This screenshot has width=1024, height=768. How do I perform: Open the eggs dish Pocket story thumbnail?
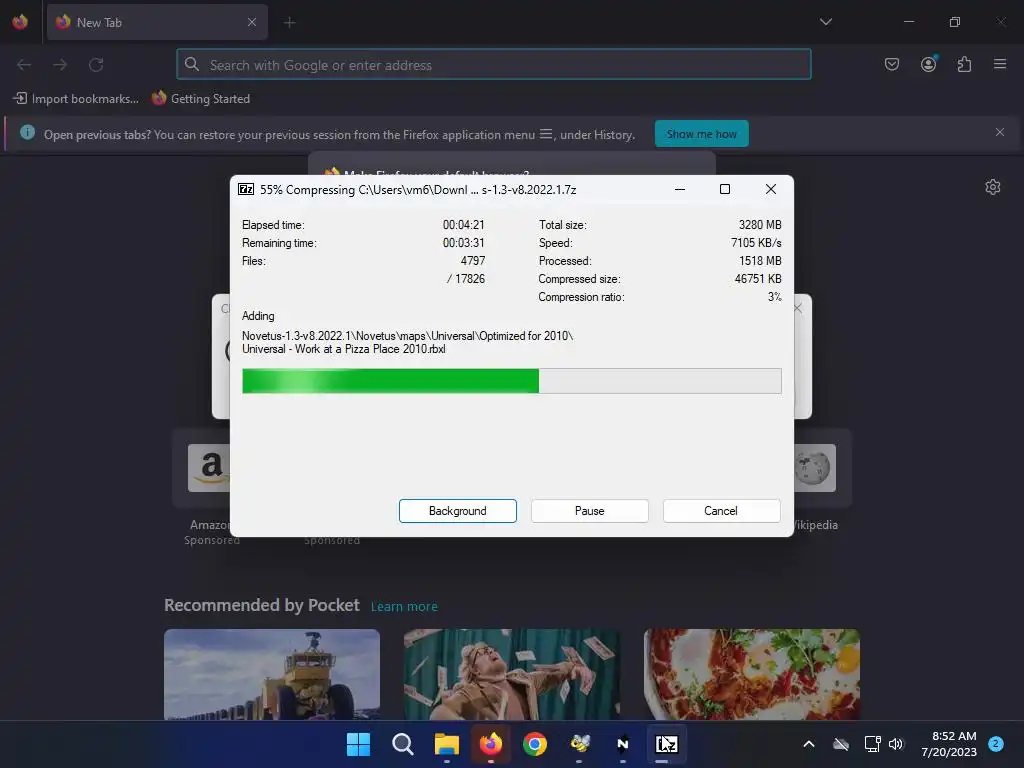752,674
